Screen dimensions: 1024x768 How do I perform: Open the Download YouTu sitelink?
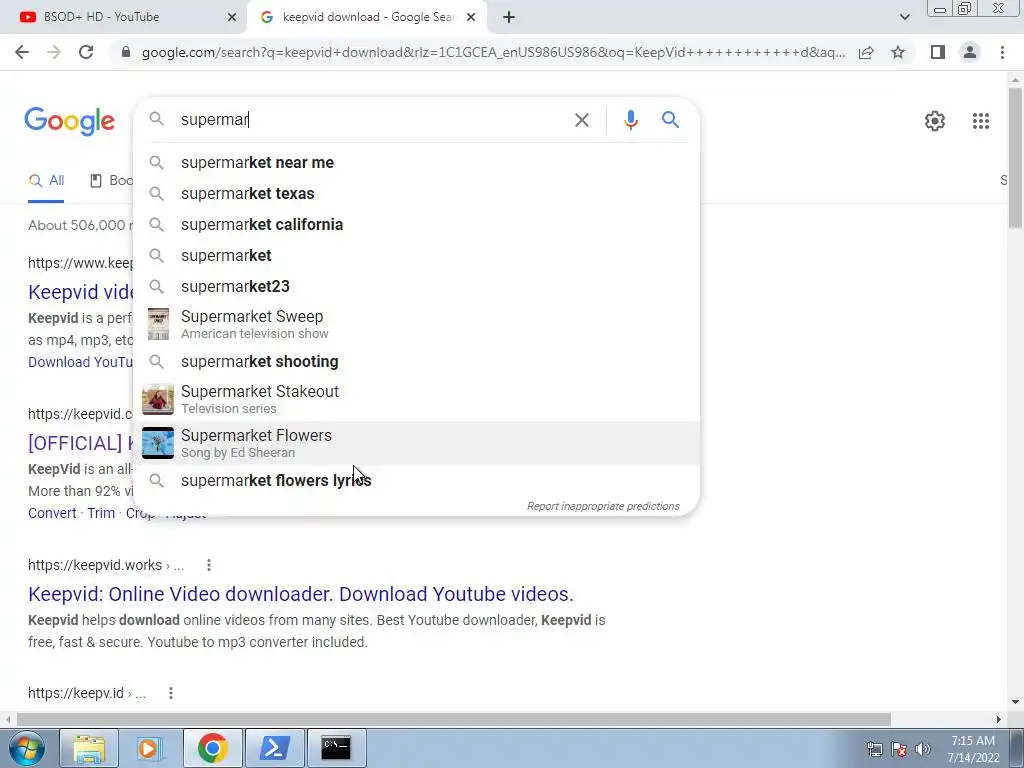click(x=80, y=362)
